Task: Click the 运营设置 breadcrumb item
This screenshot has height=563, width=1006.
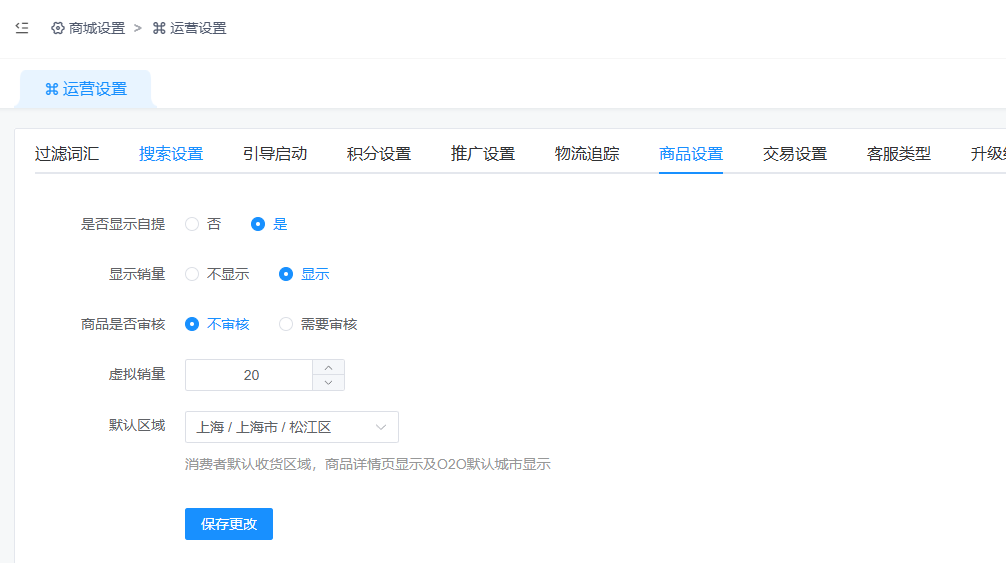Action: [190, 28]
